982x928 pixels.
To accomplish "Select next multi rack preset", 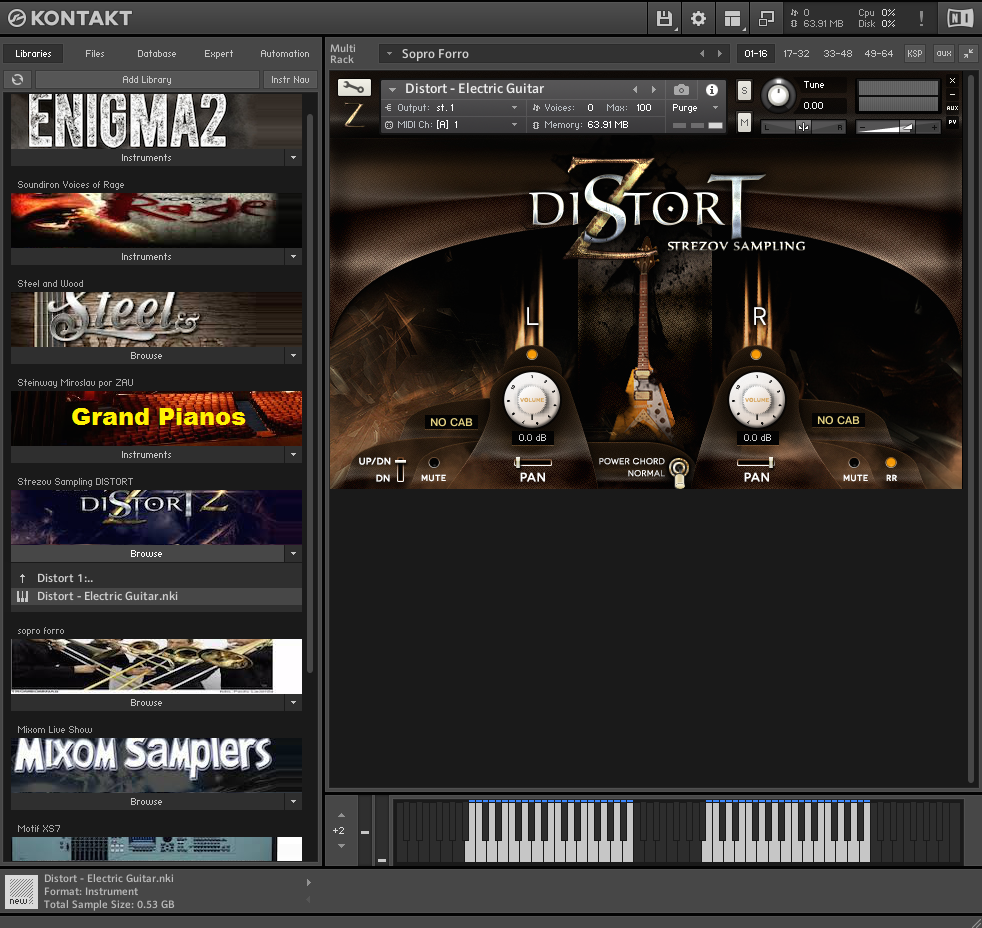I will click(x=720, y=54).
